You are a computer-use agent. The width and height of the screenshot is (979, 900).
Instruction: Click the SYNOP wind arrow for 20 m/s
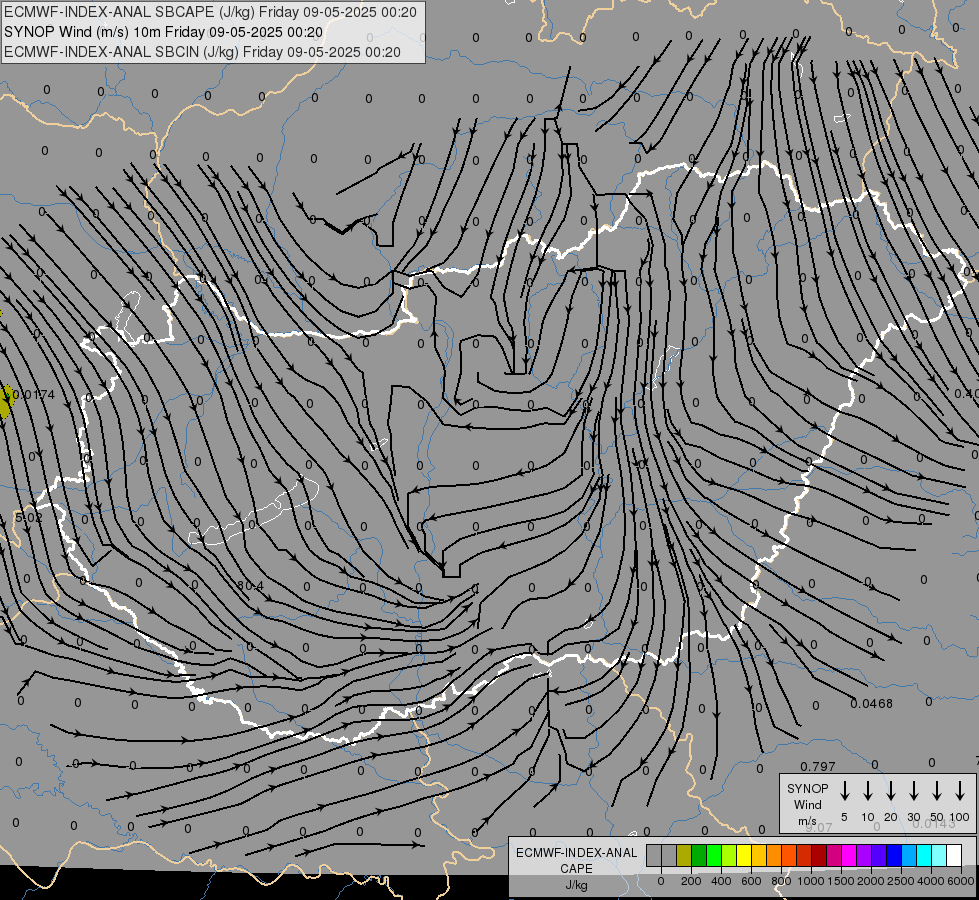tap(890, 790)
